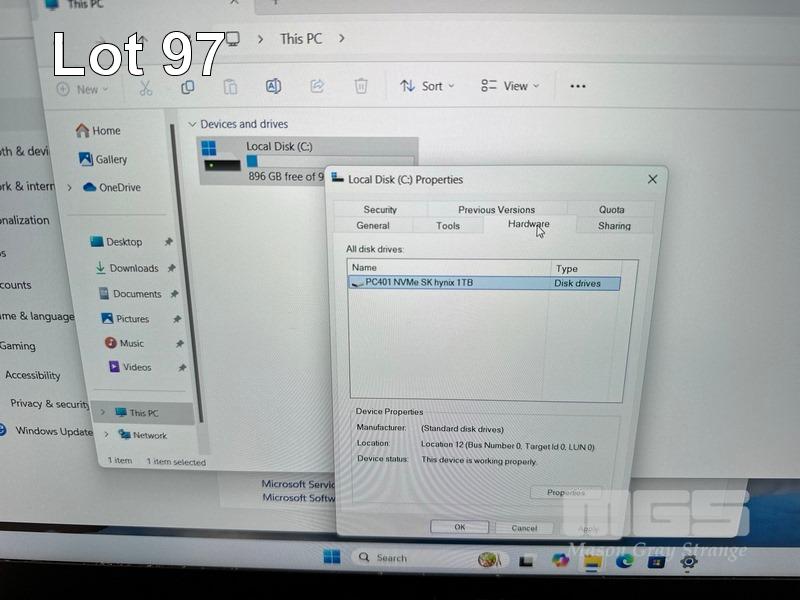Collapse the Devices and drives group

click(192, 124)
